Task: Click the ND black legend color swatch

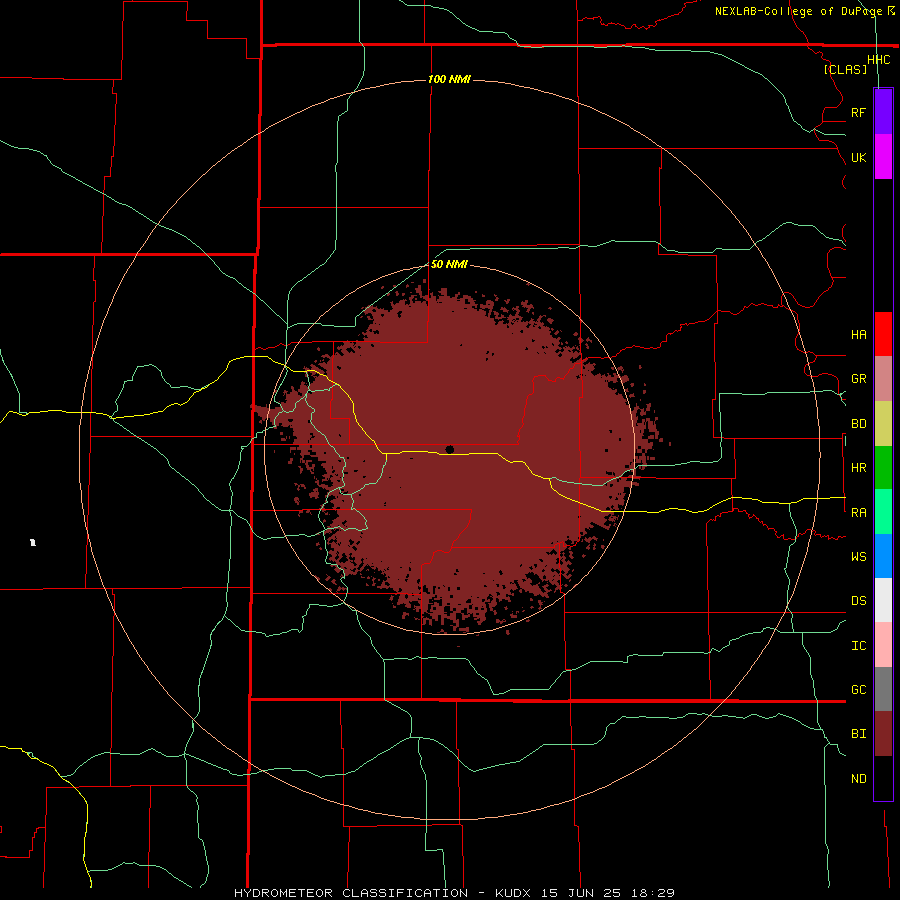Action: [x=883, y=778]
